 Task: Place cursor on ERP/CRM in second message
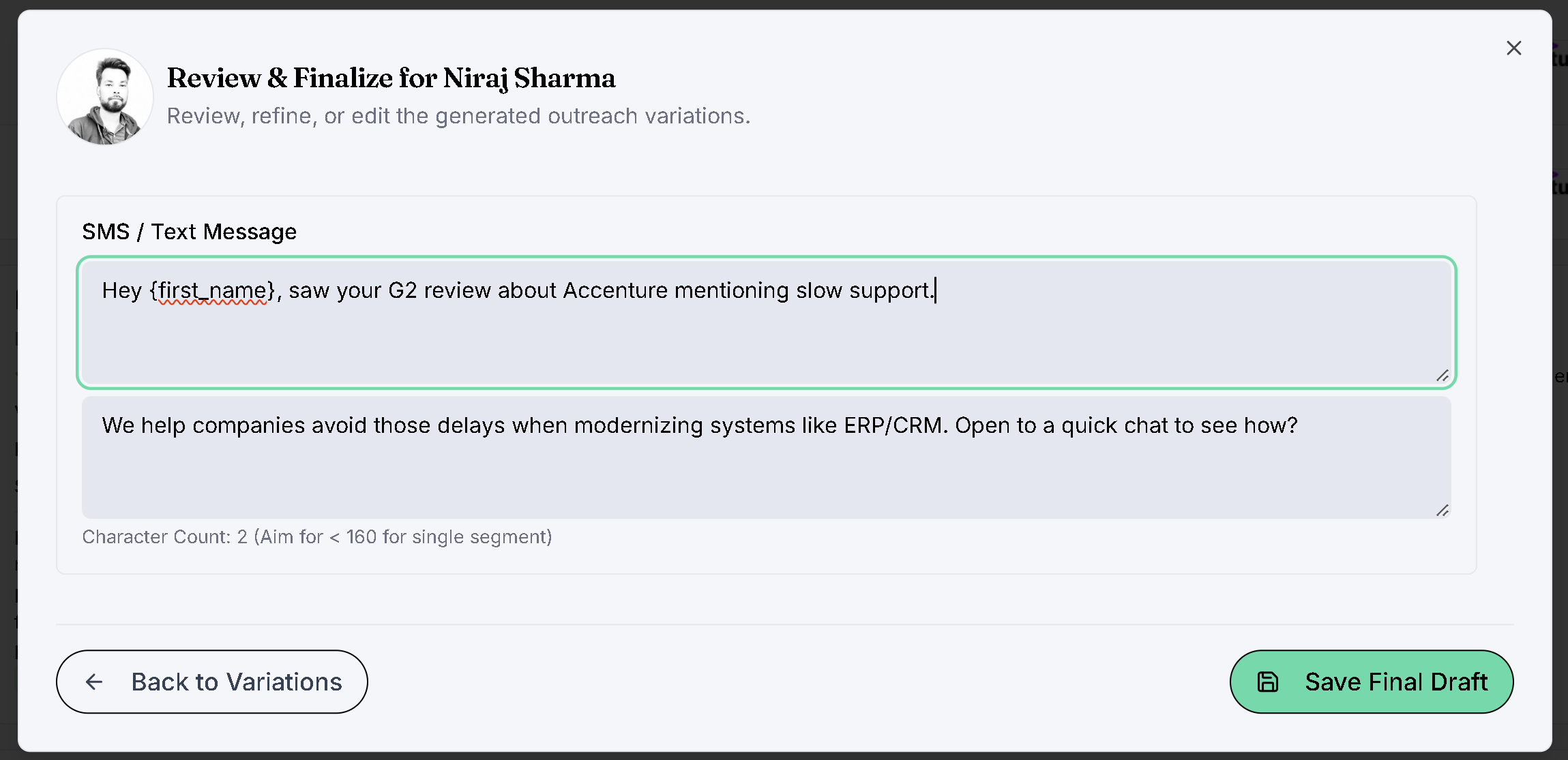pos(896,425)
